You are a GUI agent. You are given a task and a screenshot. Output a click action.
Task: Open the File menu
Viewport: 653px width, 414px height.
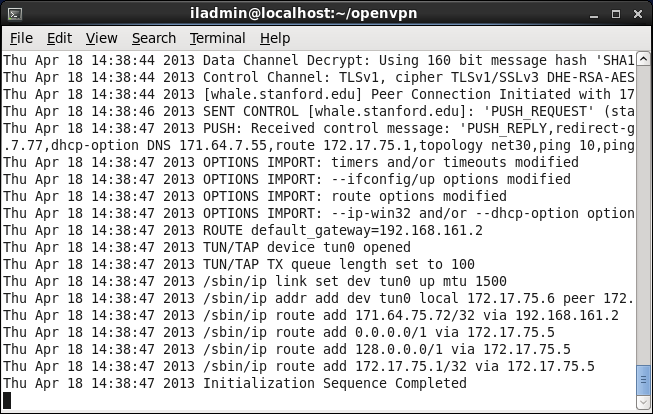[21, 38]
